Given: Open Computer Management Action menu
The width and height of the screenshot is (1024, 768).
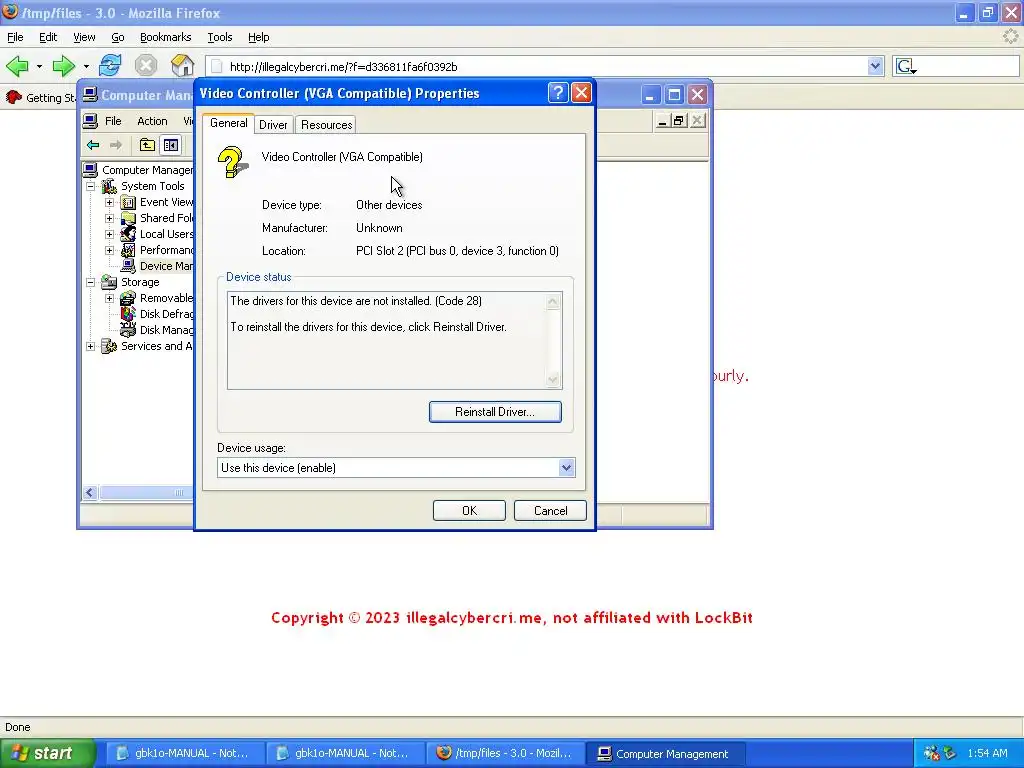Looking at the screenshot, I should coord(152,121).
